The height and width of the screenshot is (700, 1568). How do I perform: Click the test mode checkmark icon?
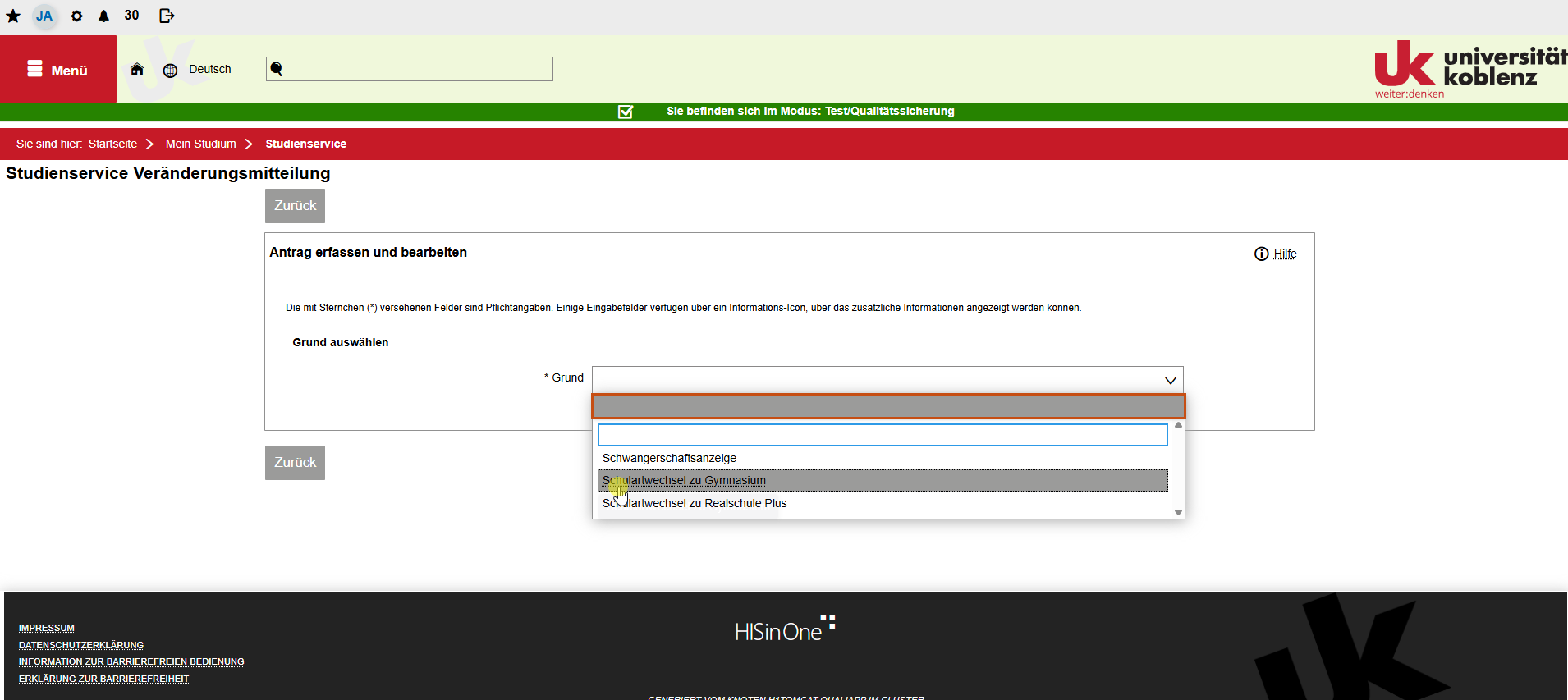(626, 112)
